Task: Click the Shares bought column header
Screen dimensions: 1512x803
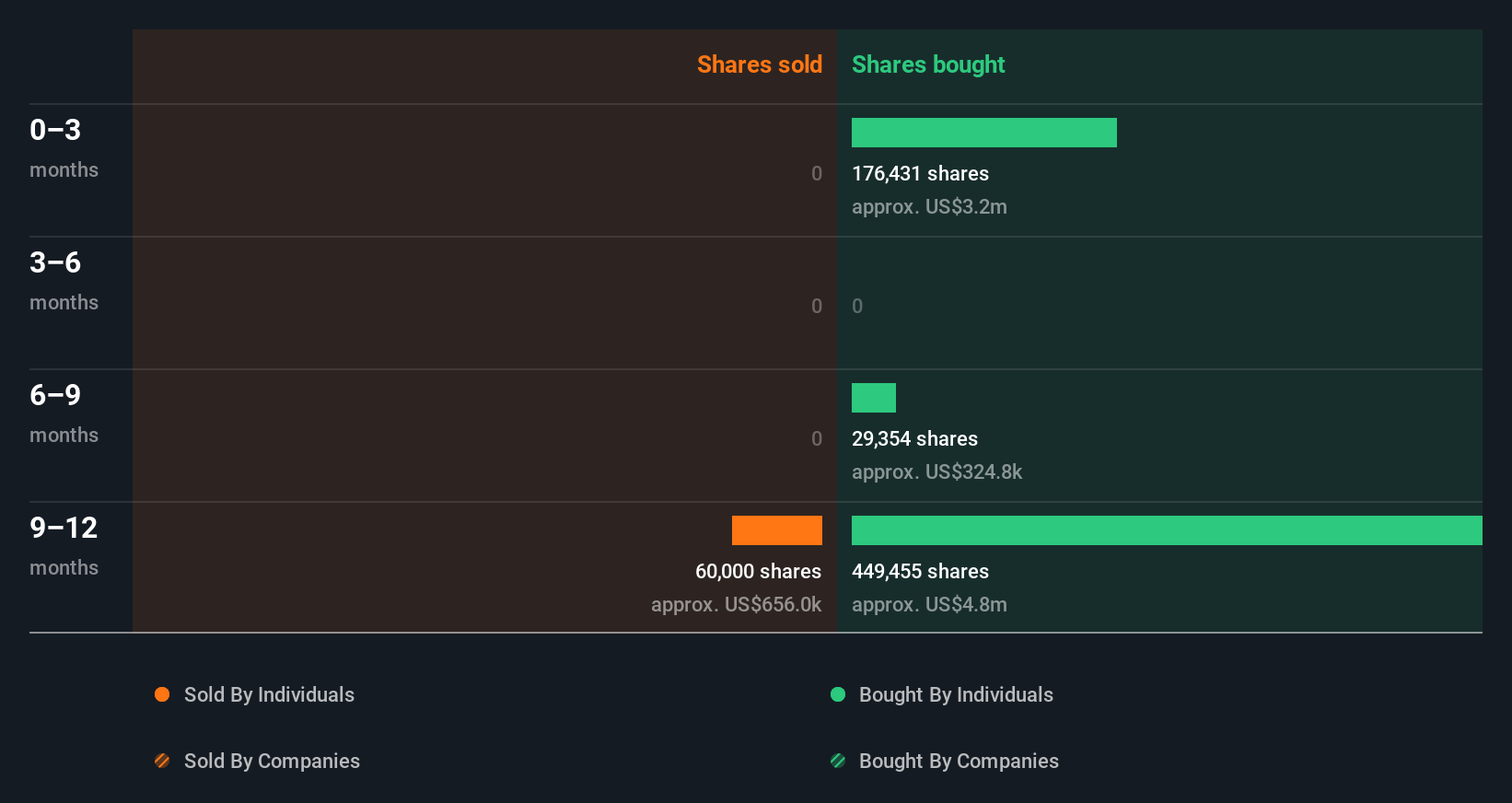Action: (x=928, y=64)
